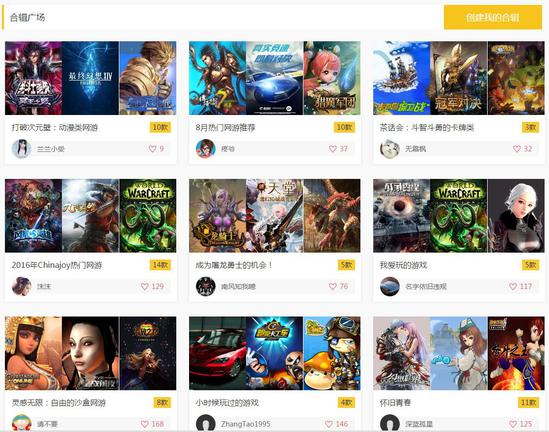Click the 11款 game count badge
The image size is (549, 432).
[x=528, y=403]
